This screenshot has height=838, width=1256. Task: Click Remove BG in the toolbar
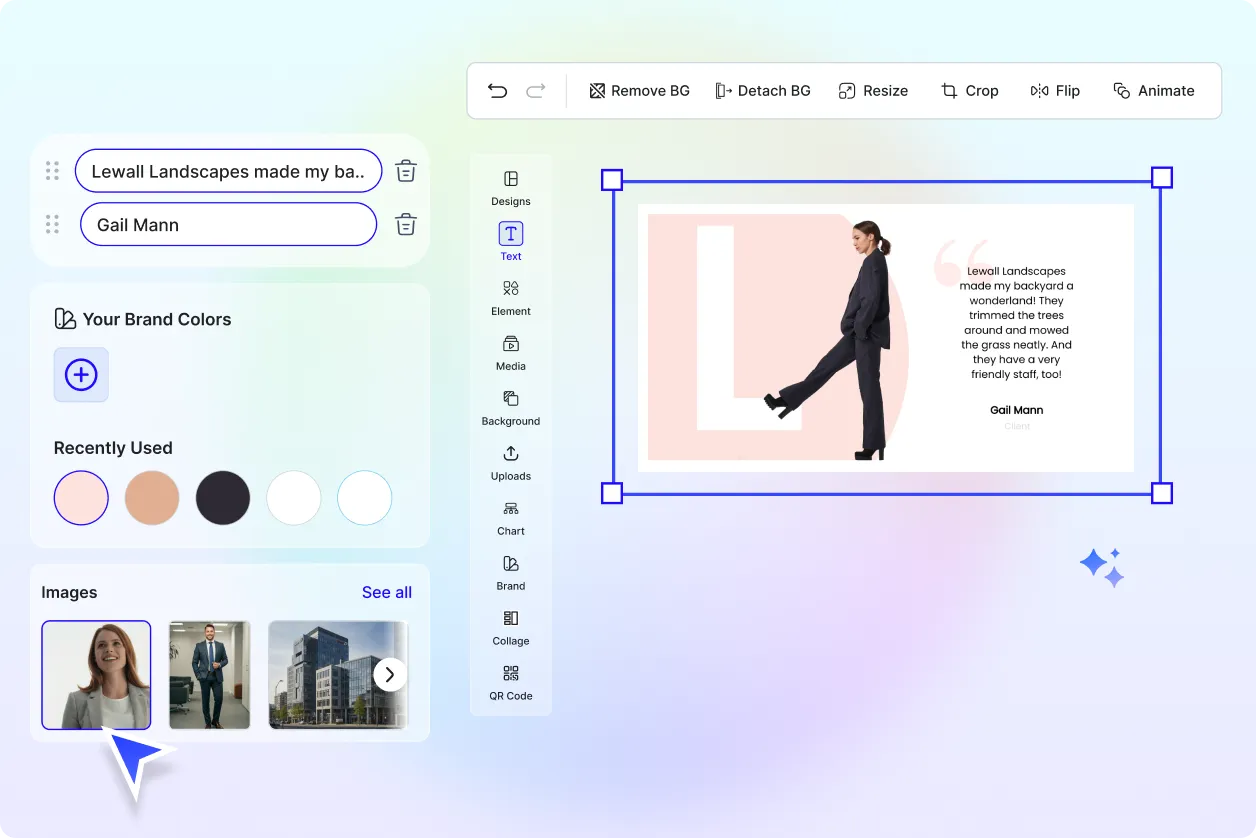pos(639,90)
